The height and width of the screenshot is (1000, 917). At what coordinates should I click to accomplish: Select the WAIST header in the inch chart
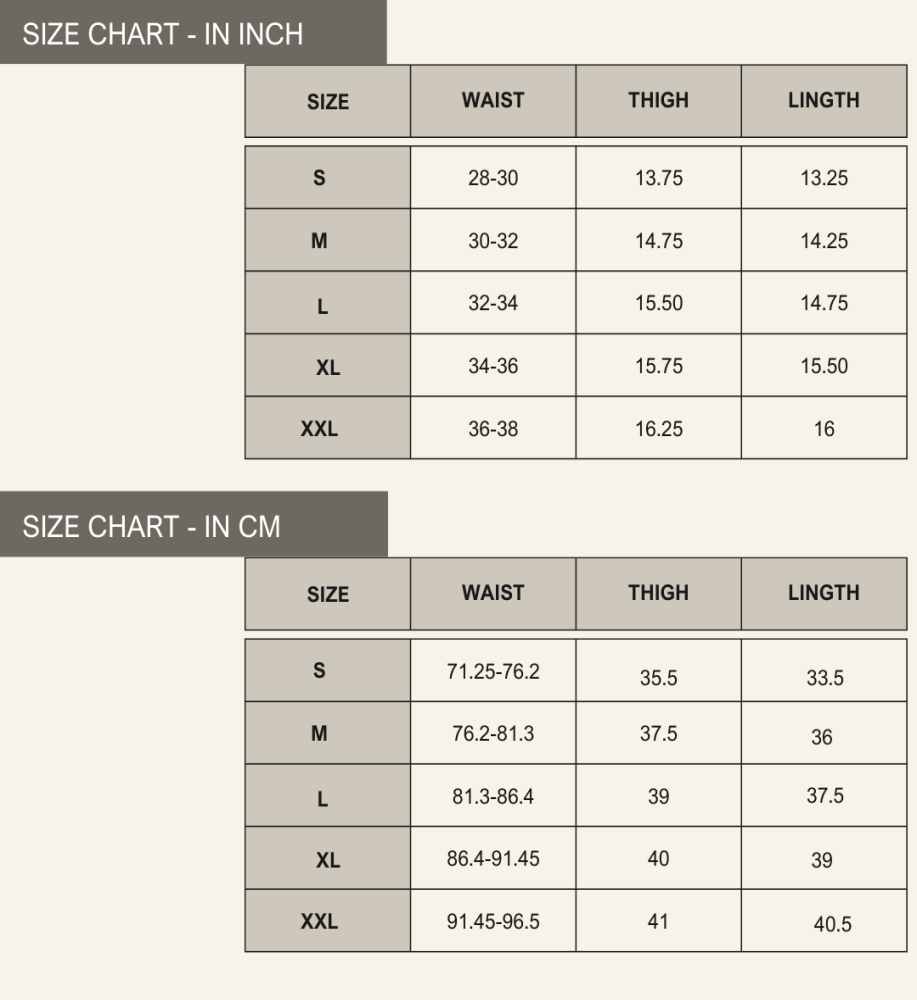click(493, 100)
